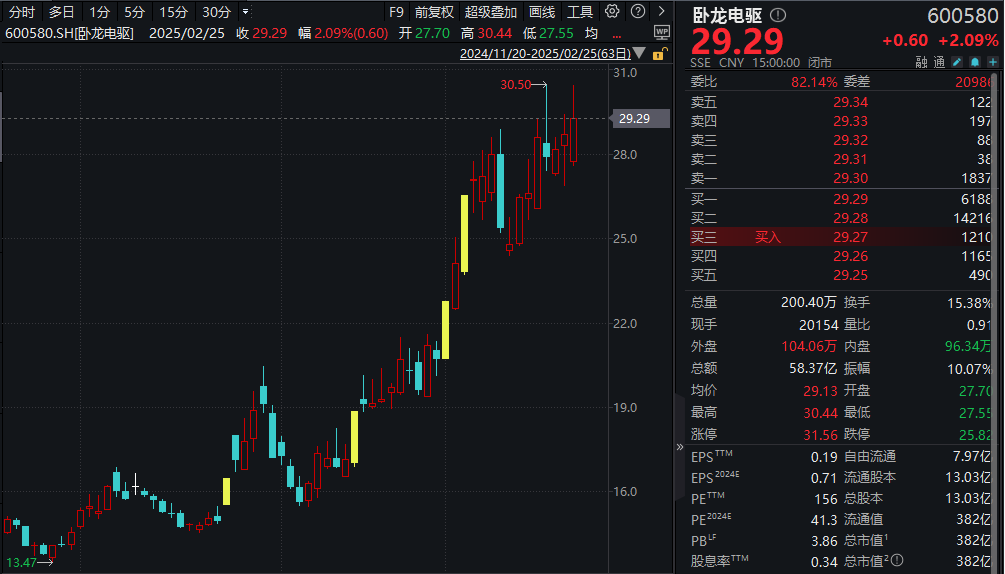Toggle 超级叠加 overlay option
1005x574 pixels.
tap(490, 12)
